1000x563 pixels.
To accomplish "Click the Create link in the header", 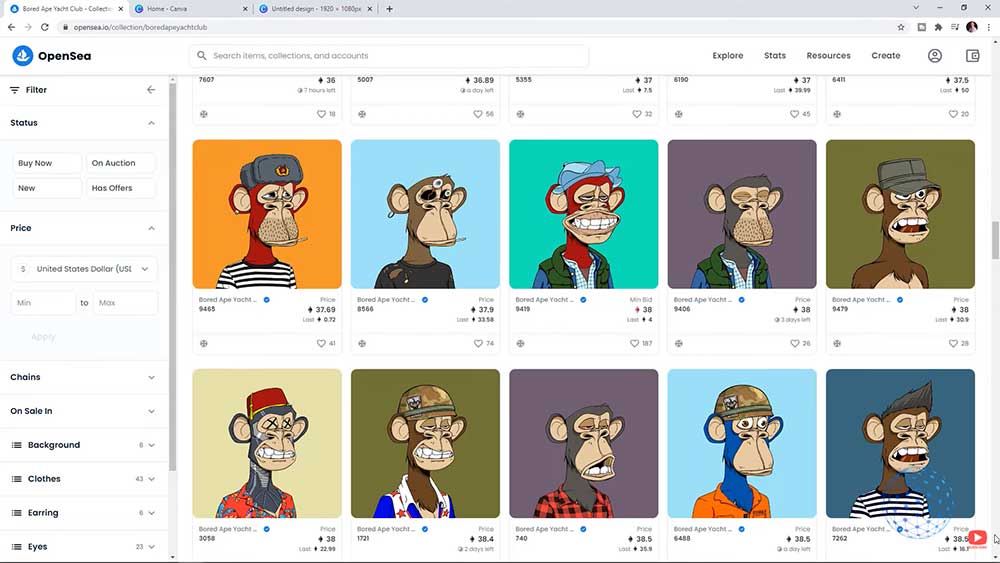I will coord(885,56).
